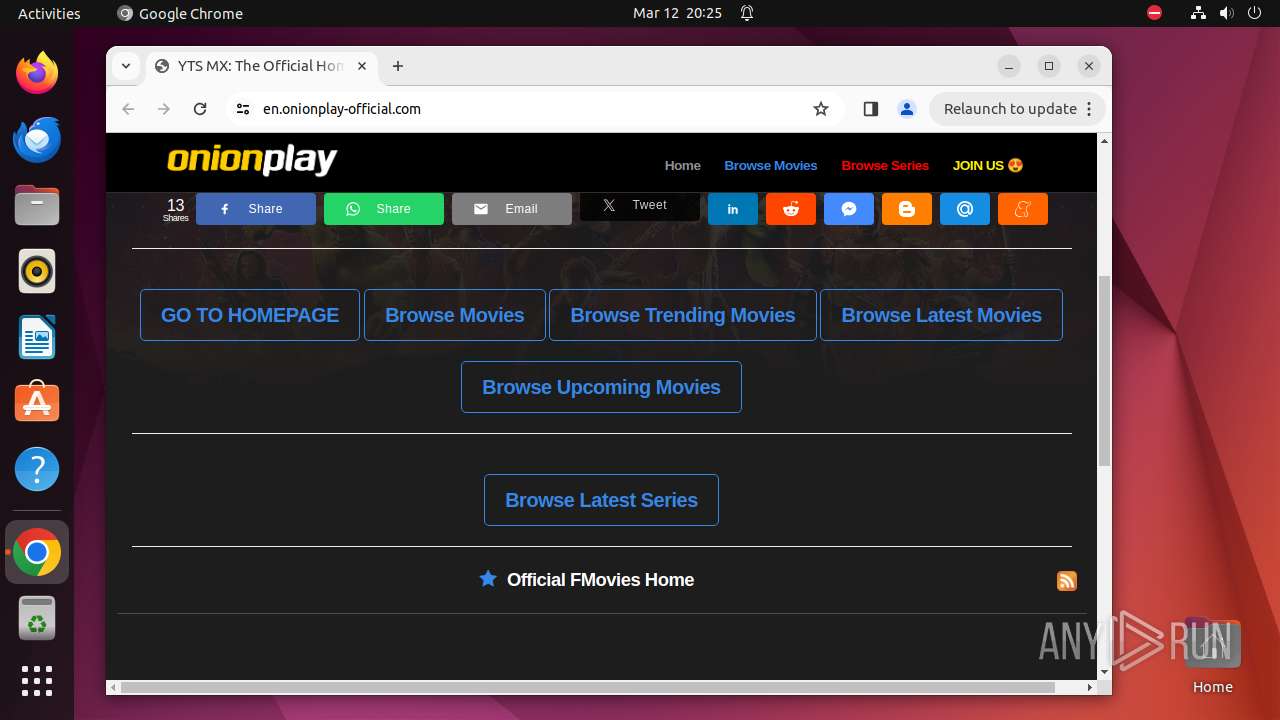Click Browse Latest Series button
Image resolution: width=1280 pixels, height=720 pixels.
pyautogui.click(x=601, y=500)
